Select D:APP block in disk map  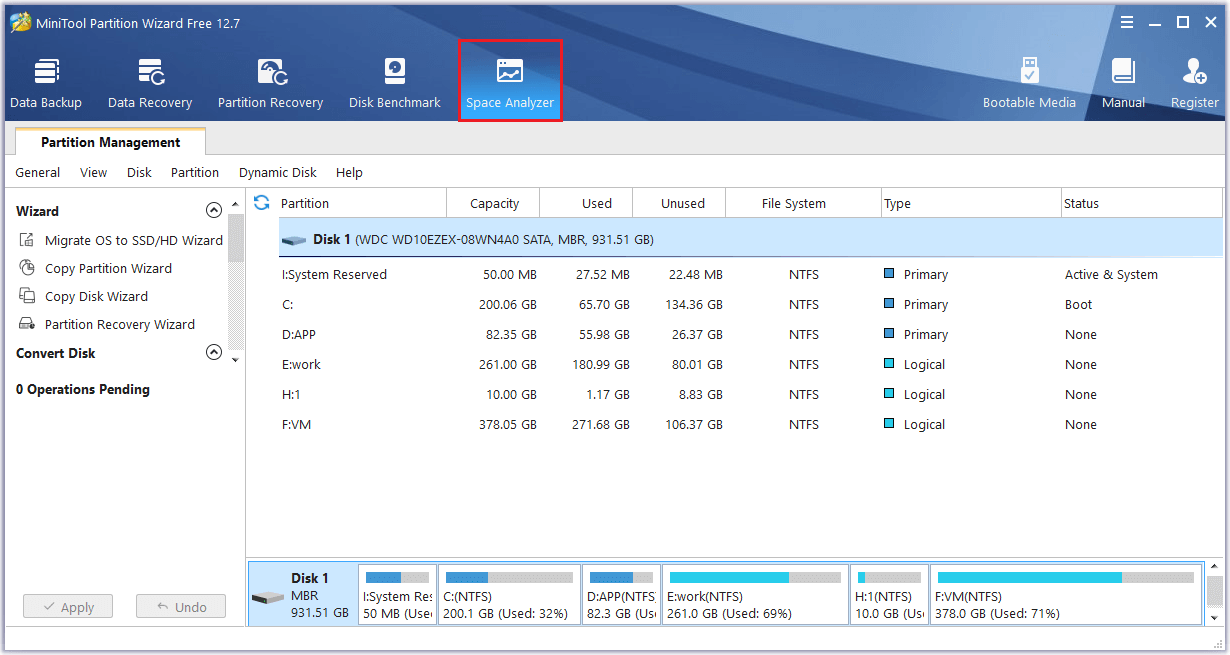click(621, 594)
